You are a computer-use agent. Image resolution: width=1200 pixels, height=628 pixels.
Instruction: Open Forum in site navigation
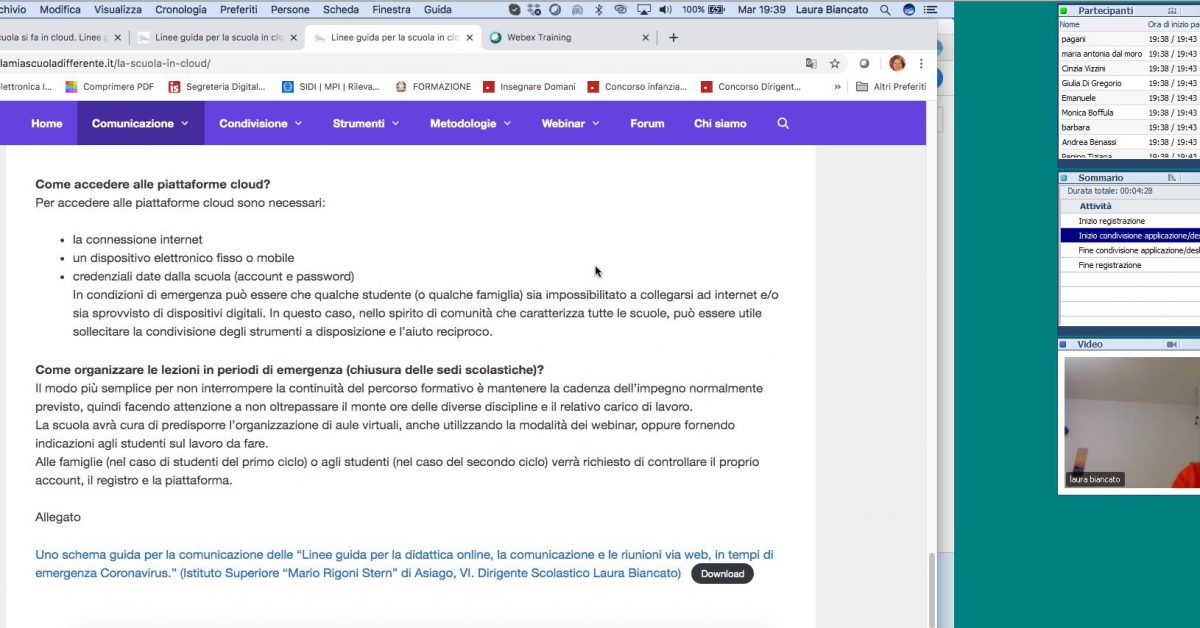coord(647,123)
